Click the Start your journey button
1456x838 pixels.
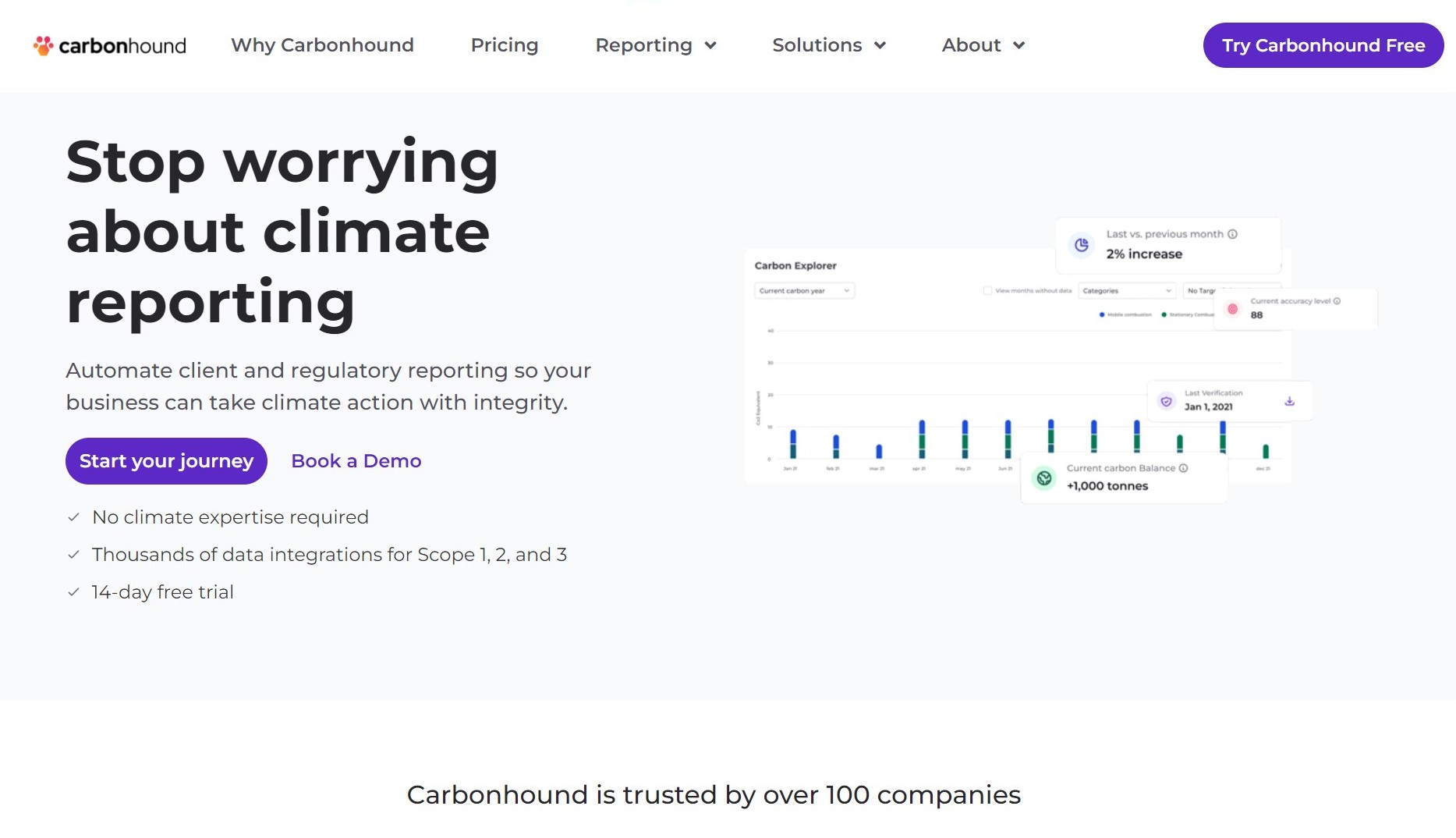pos(166,461)
